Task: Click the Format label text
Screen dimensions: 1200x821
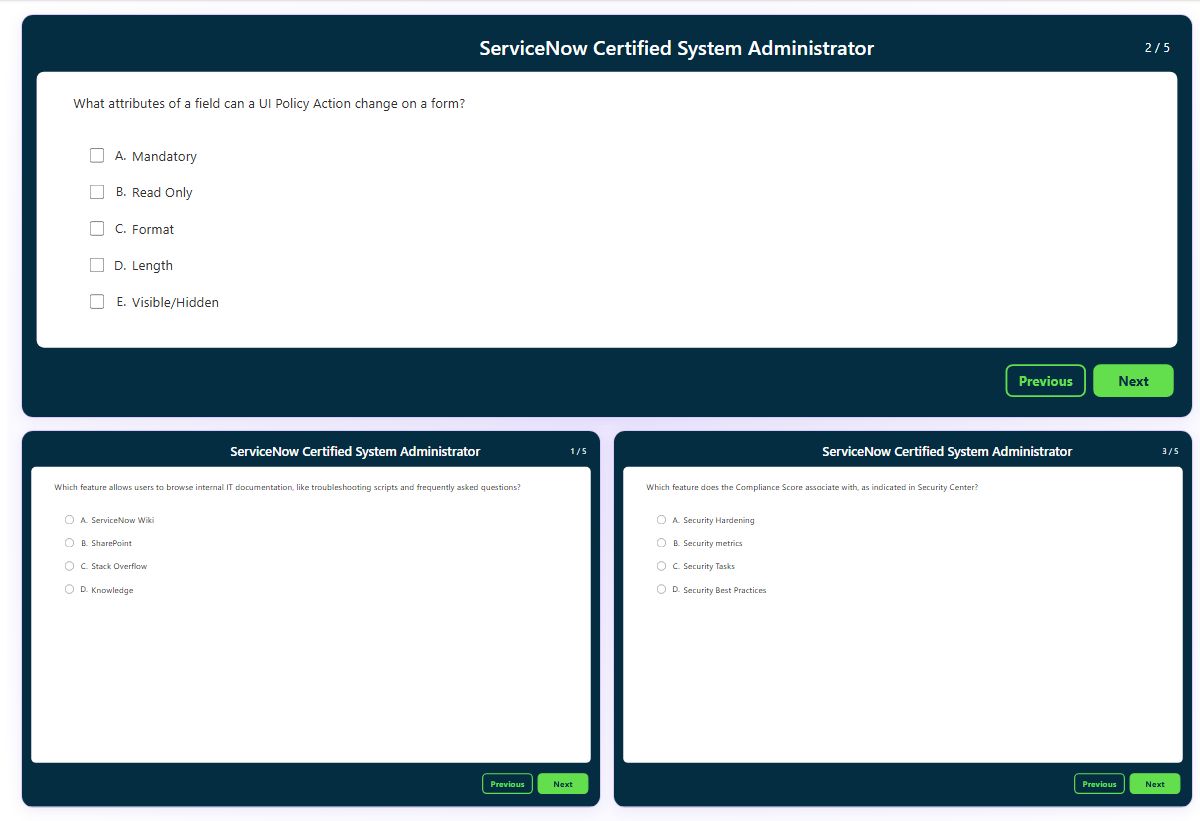Action: [153, 229]
